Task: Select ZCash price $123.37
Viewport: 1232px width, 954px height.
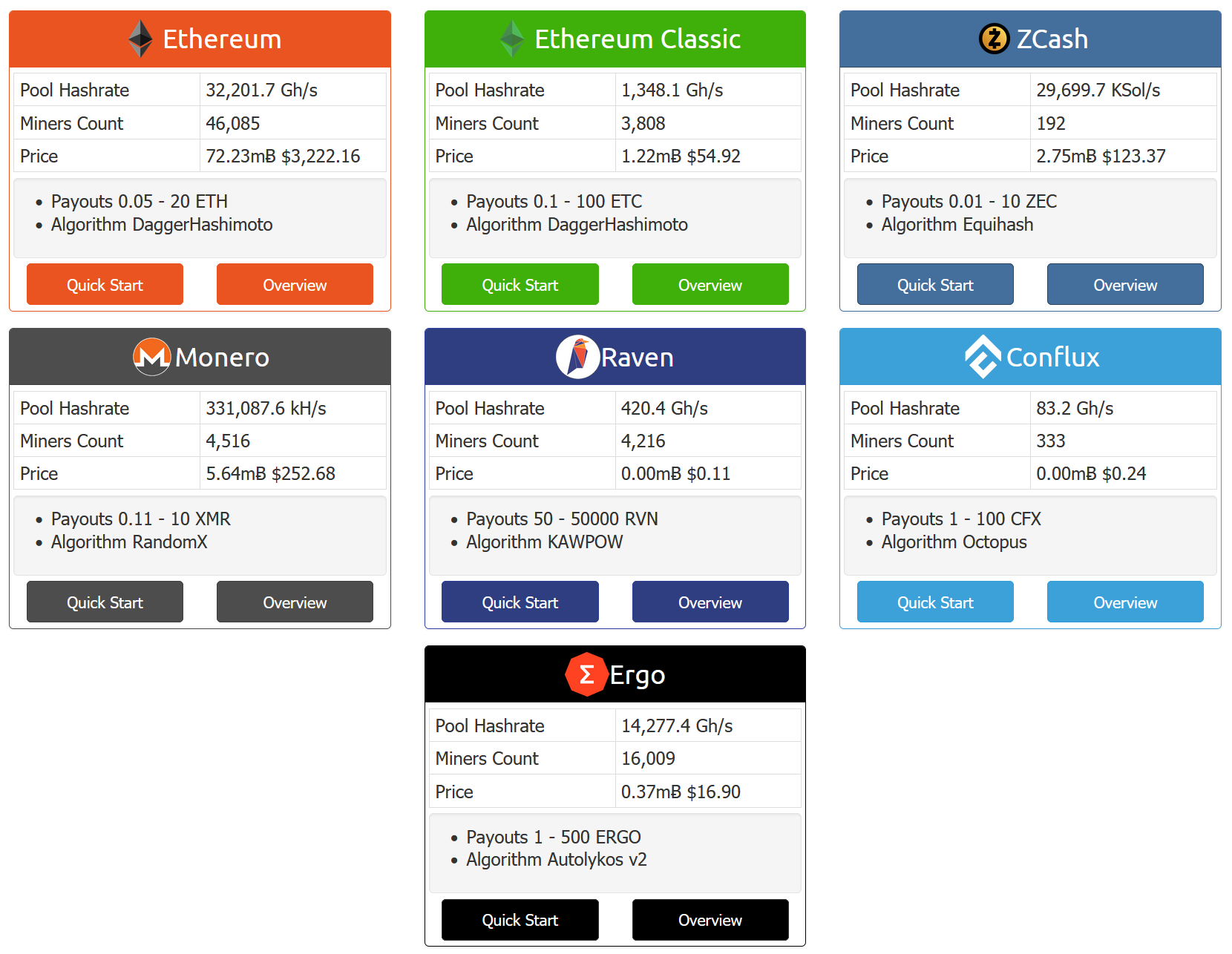Action: tap(1134, 156)
